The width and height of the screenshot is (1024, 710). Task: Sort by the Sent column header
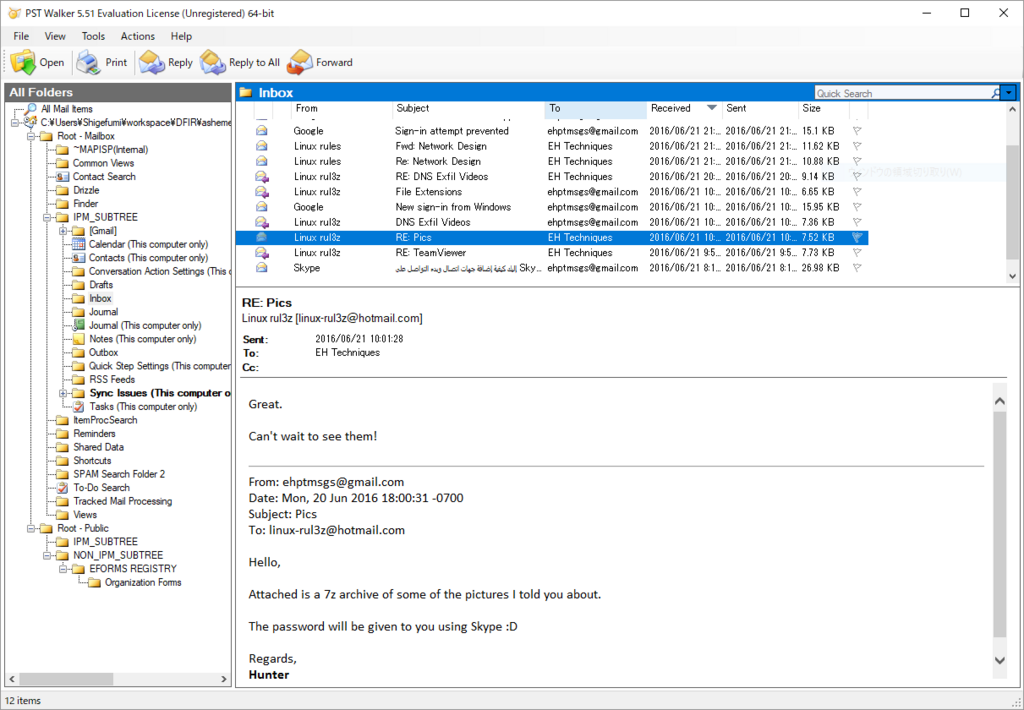click(760, 108)
